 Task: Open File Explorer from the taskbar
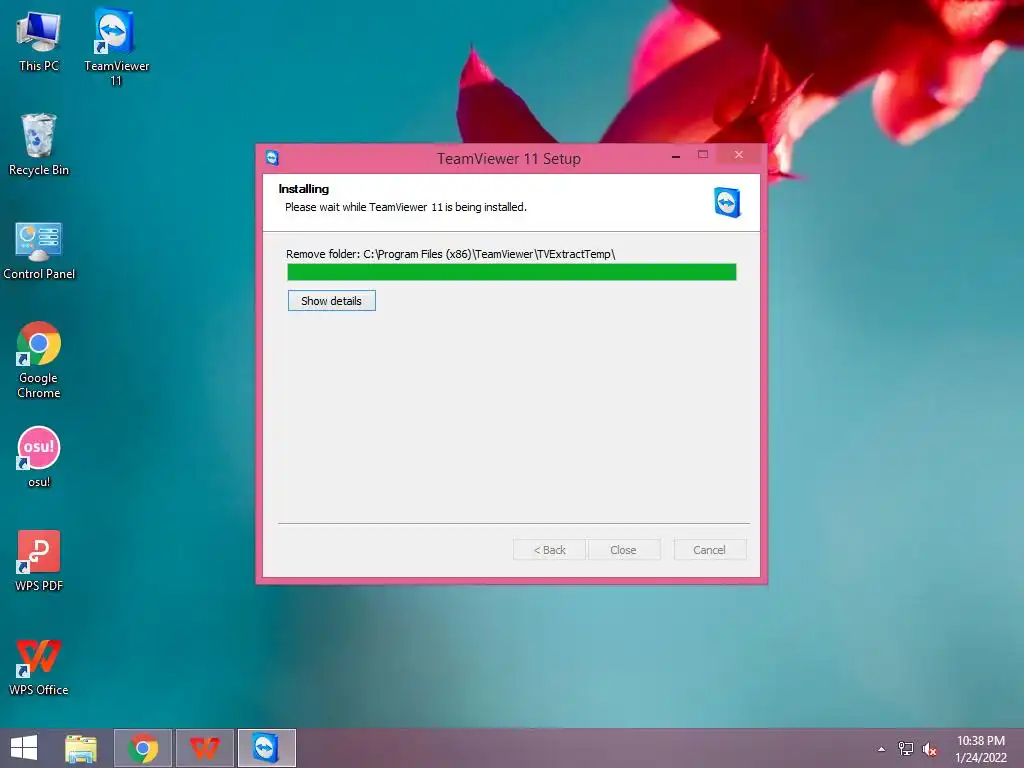click(x=81, y=748)
